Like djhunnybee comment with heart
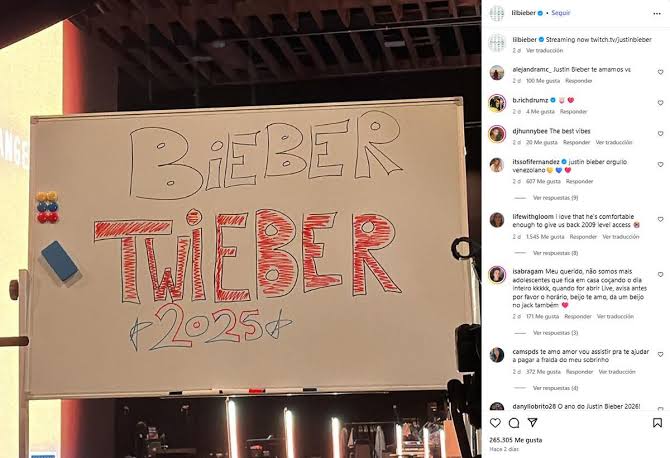670x458 pixels. pos(661,134)
